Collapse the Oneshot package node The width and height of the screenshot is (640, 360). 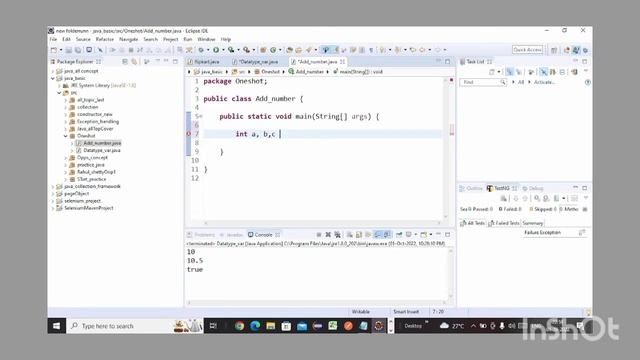[66, 136]
